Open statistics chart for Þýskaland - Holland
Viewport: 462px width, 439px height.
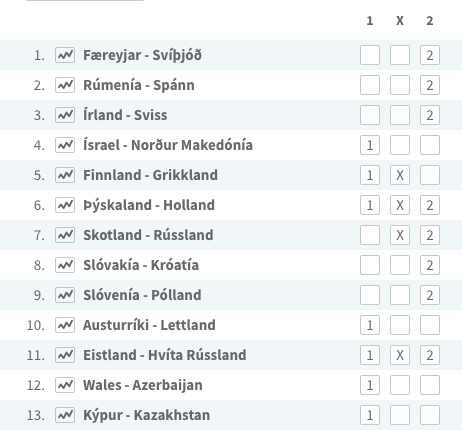pos(65,205)
